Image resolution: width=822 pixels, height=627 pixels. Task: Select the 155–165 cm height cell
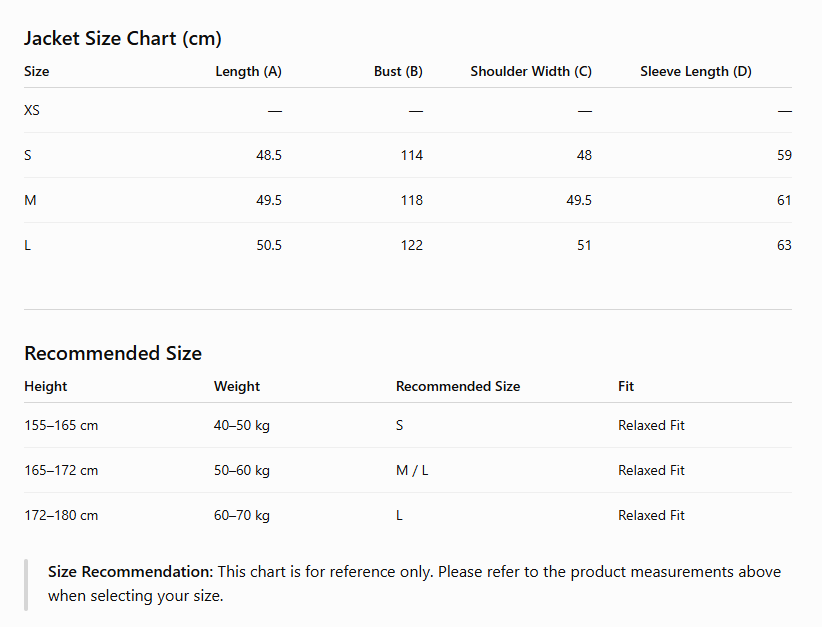(x=61, y=425)
